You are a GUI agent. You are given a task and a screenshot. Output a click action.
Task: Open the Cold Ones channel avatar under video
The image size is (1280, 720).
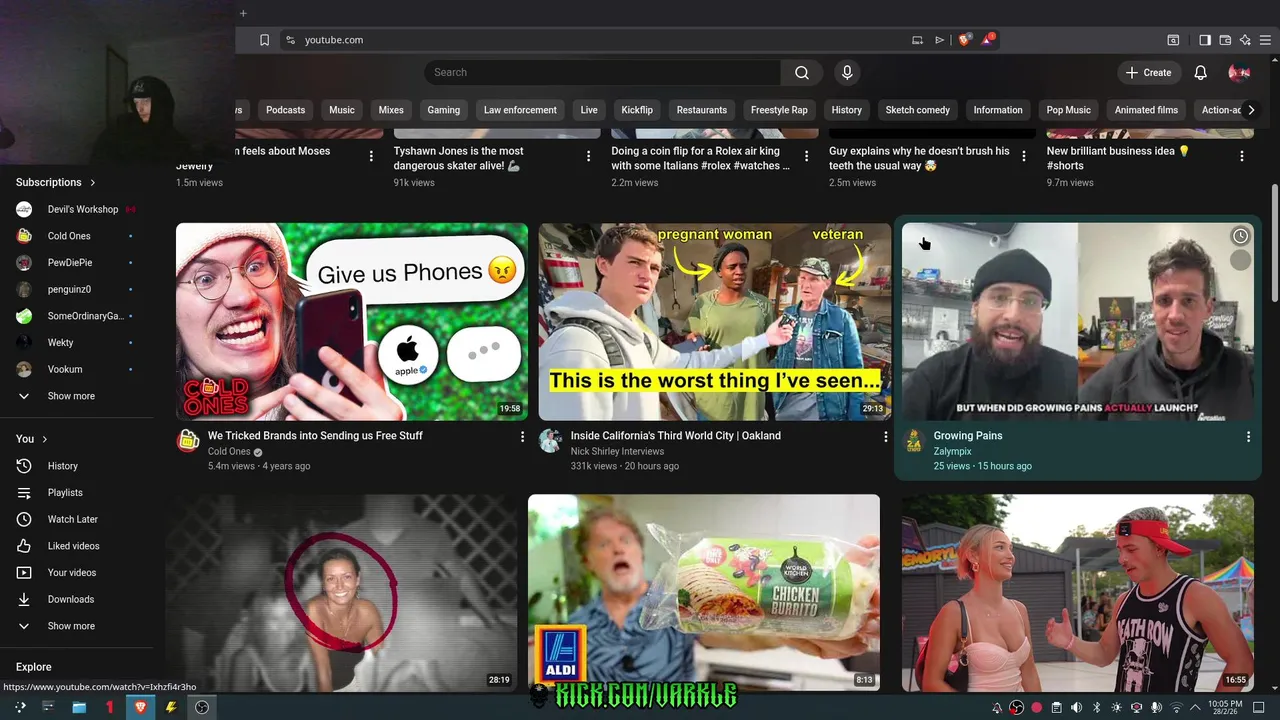click(x=188, y=441)
